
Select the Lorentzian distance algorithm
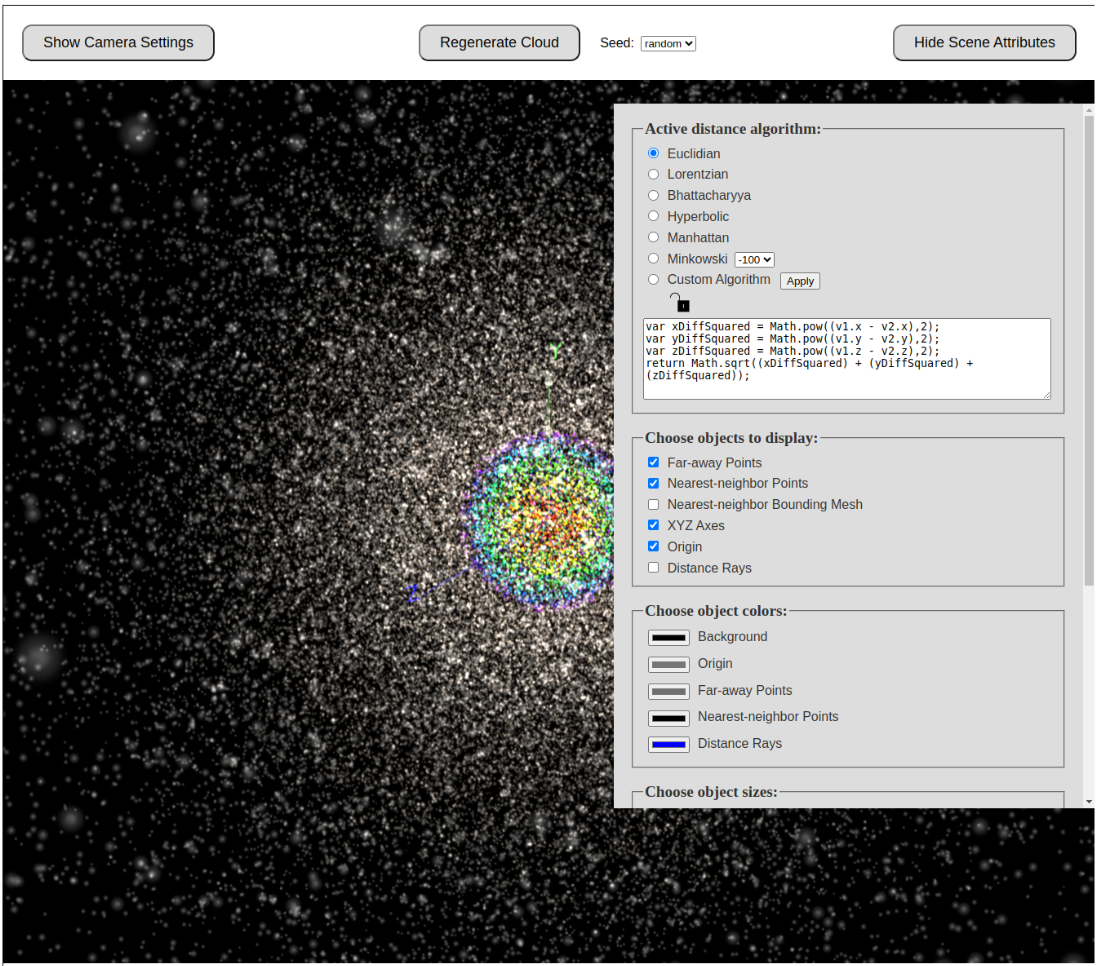(x=654, y=174)
